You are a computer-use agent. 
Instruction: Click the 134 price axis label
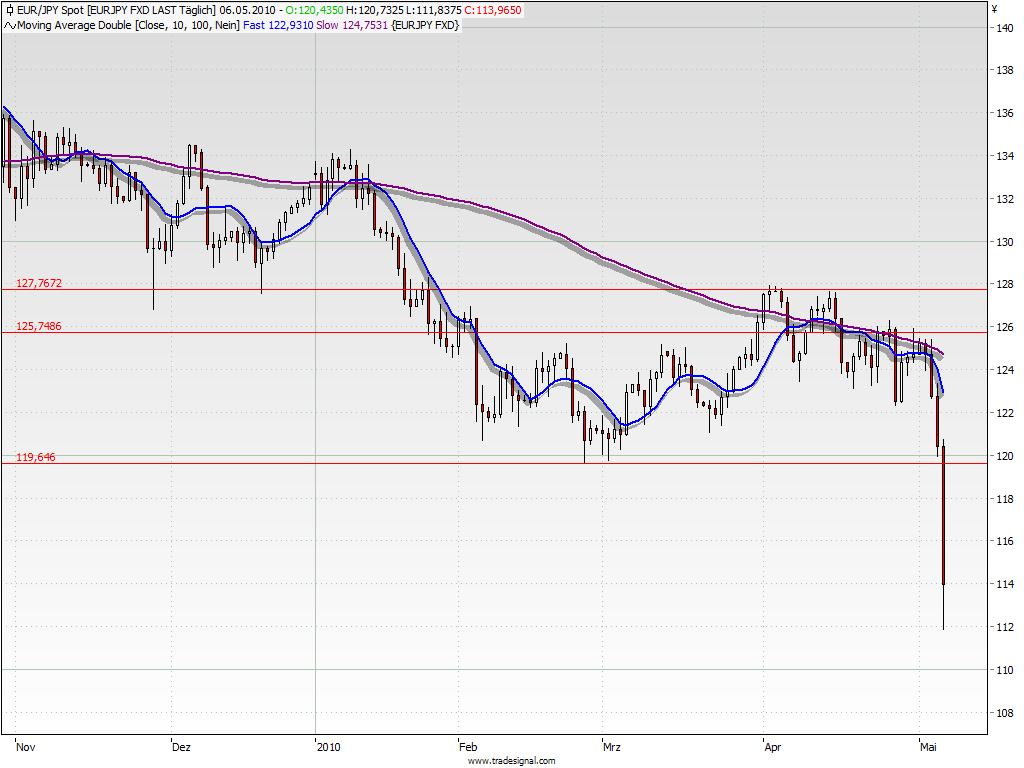[x=1005, y=156]
